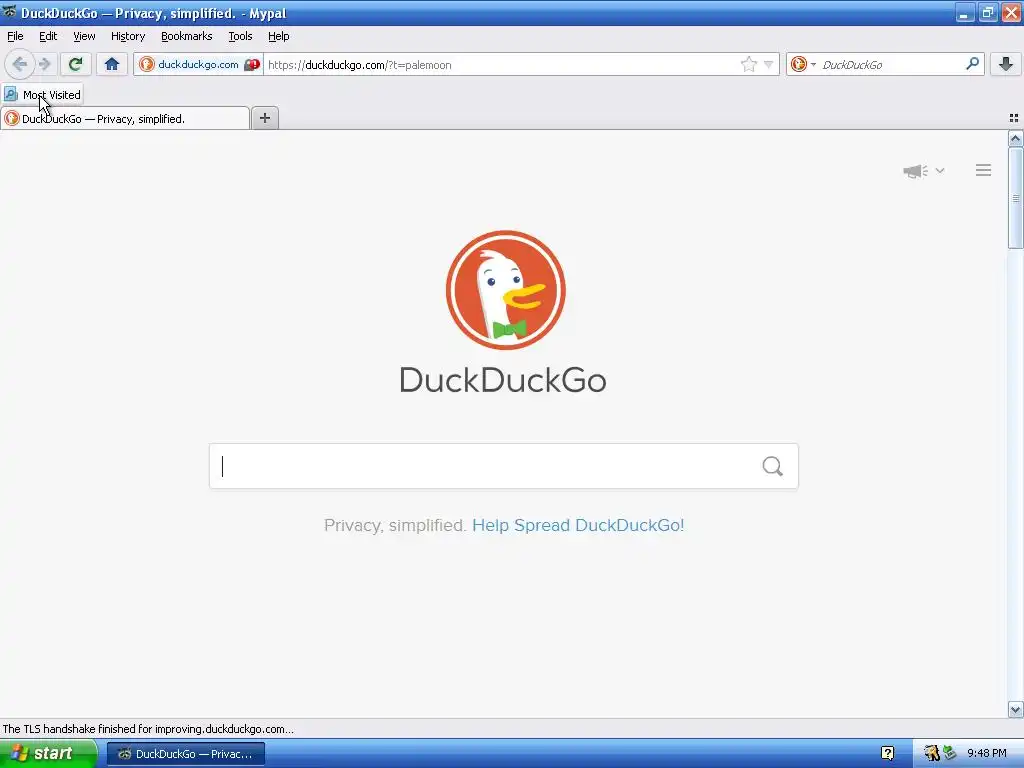Viewport: 1024px width, 768px height.
Task: Open the Bookmarks menu
Action: coord(187,36)
